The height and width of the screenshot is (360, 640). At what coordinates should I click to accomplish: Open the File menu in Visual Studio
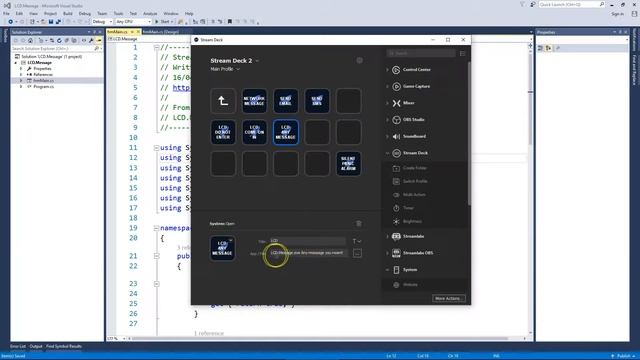coord(7,13)
